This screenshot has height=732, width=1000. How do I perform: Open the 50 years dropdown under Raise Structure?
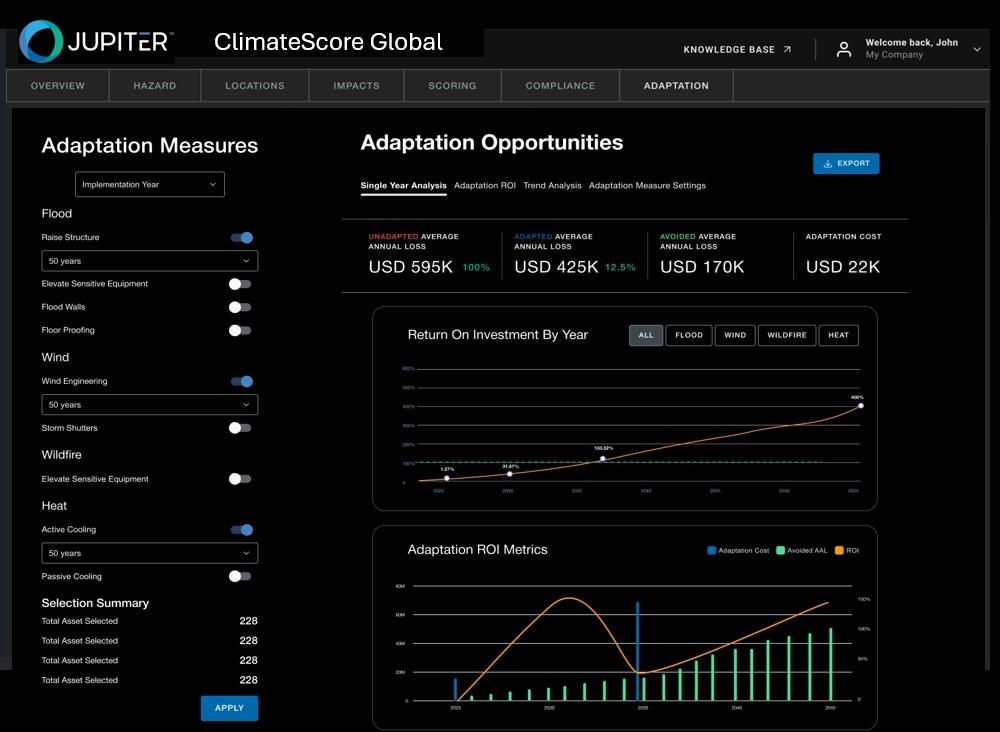coord(149,262)
